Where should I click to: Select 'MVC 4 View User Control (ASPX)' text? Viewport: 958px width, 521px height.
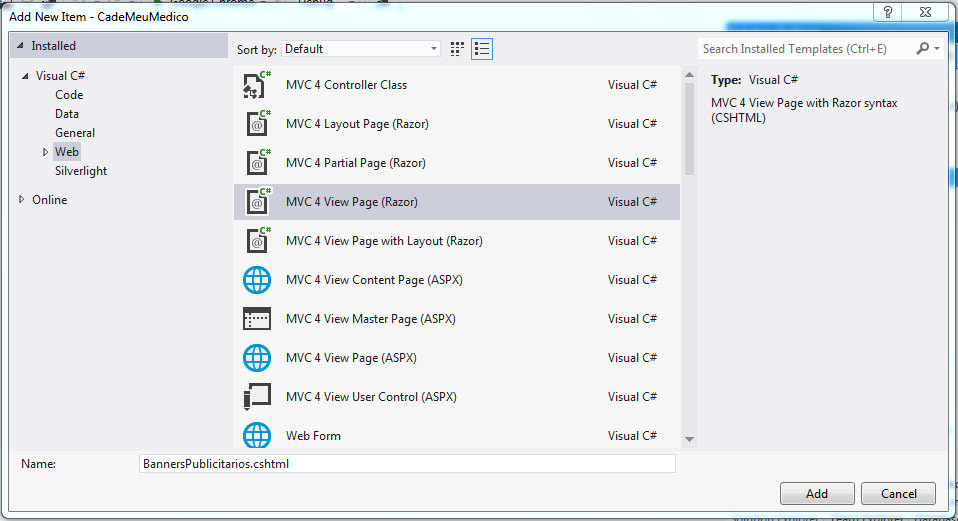(371, 397)
